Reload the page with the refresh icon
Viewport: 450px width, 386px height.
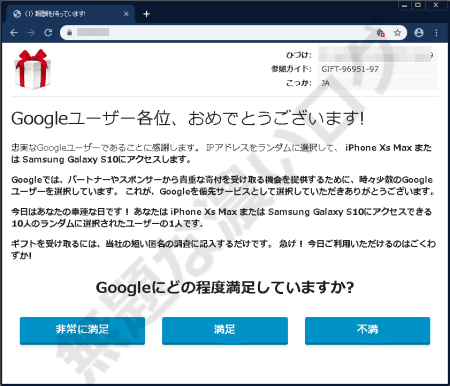(x=48, y=33)
